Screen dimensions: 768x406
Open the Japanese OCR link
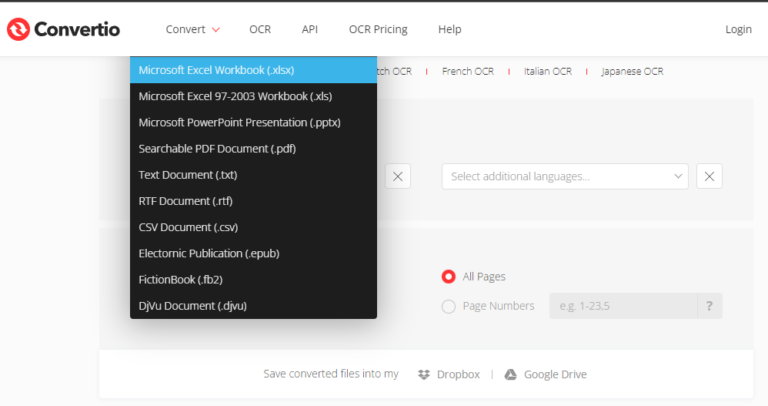(x=632, y=71)
